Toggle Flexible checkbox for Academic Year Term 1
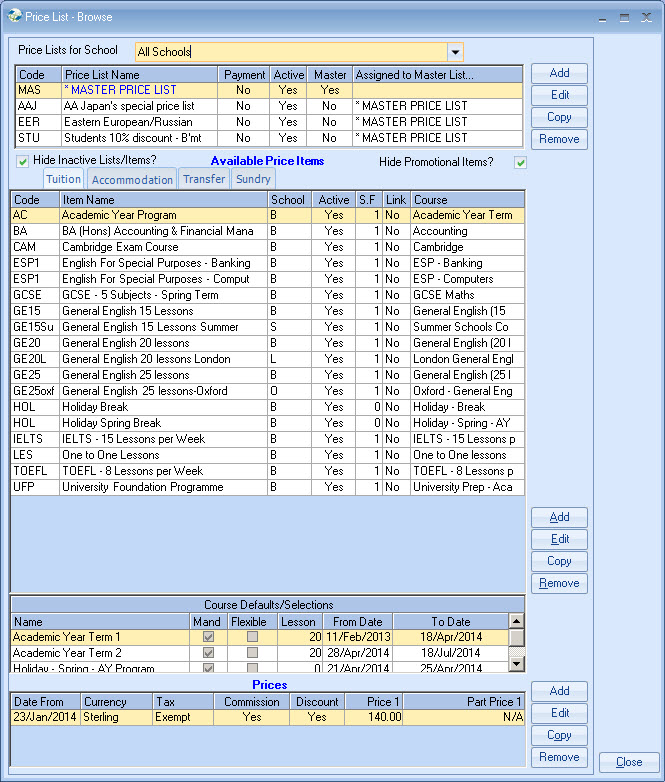The image size is (665, 782). [252, 637]
